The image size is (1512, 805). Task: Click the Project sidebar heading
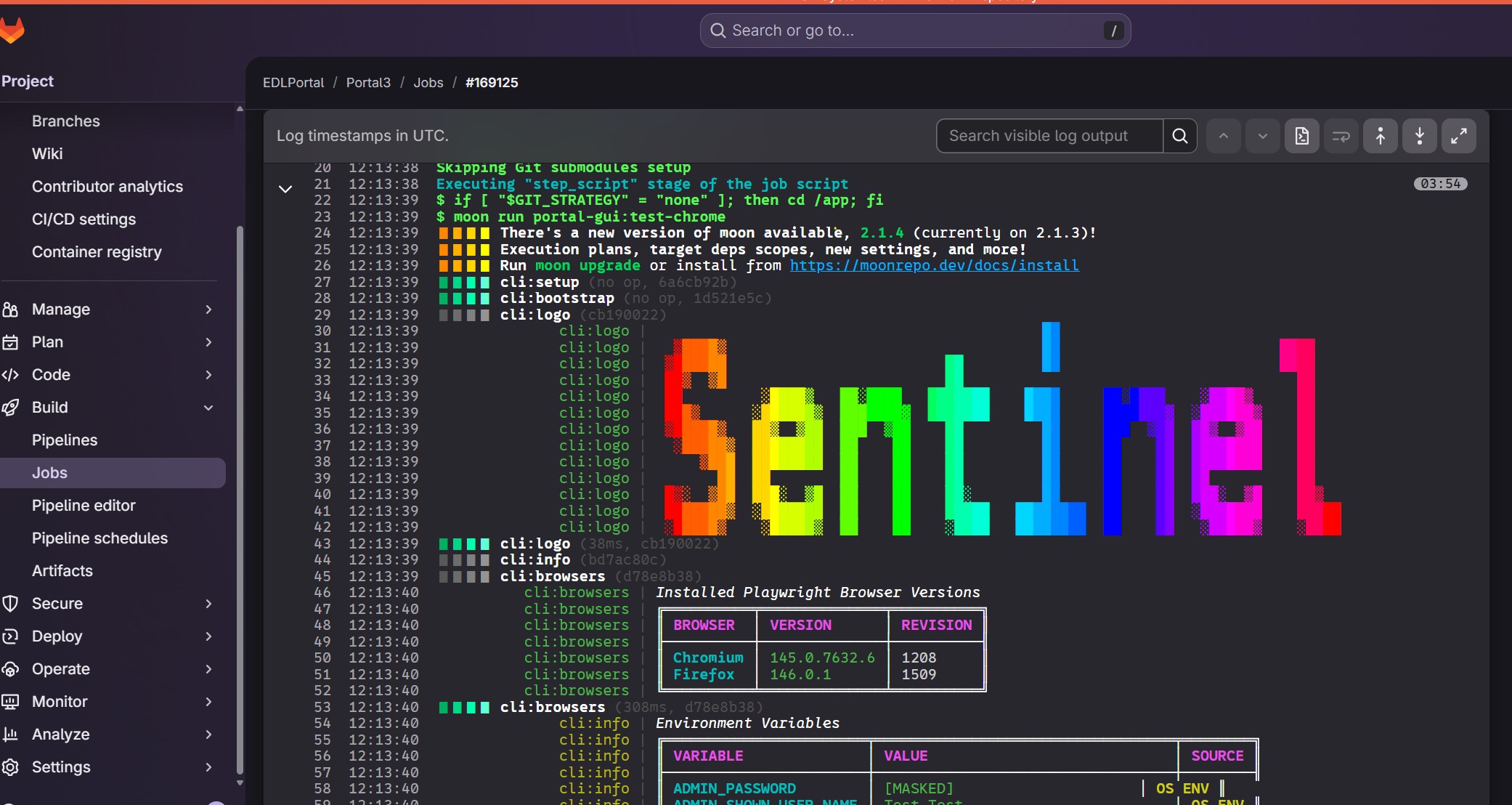[28, 81]
